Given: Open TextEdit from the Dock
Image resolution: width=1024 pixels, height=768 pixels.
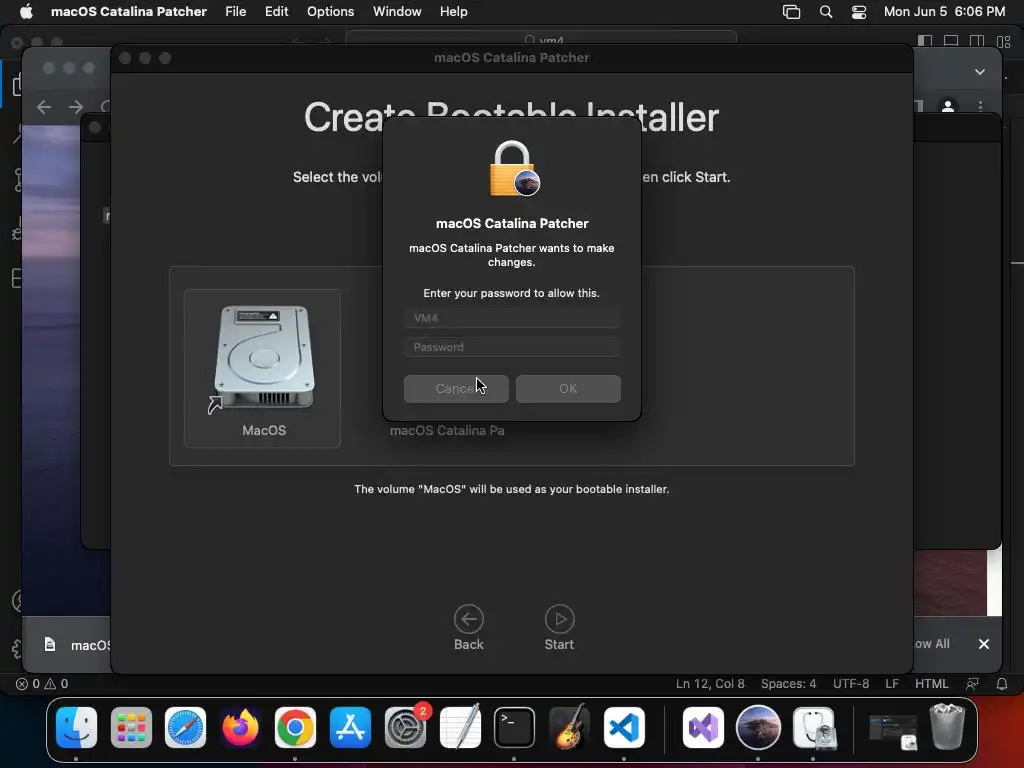Looking at the screenshot, I should click(x=460, y=727).
